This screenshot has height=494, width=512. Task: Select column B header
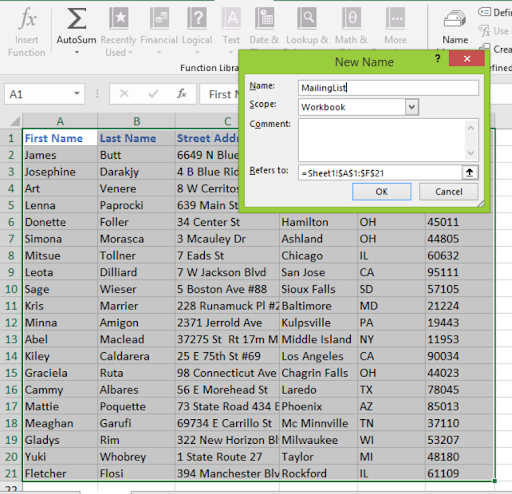click(136, 121)
